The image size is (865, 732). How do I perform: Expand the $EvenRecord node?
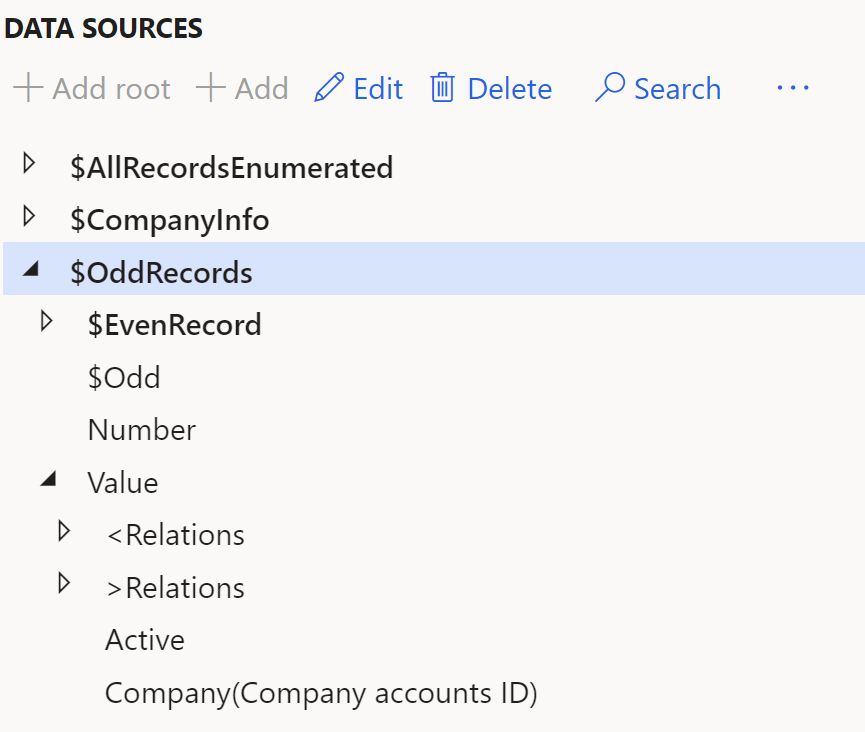(46, 321)
